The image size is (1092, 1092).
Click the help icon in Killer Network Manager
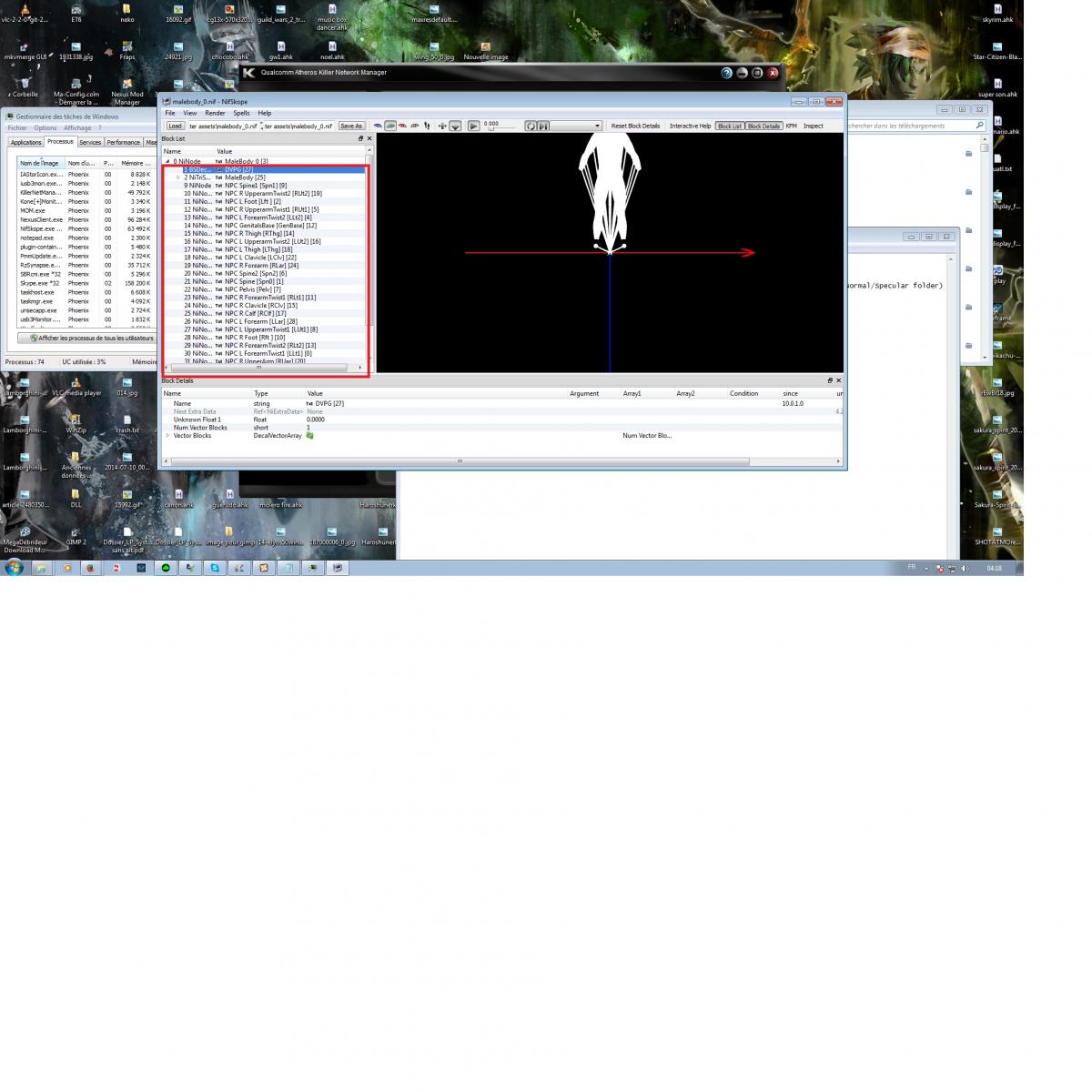click(x=726, y=73)
